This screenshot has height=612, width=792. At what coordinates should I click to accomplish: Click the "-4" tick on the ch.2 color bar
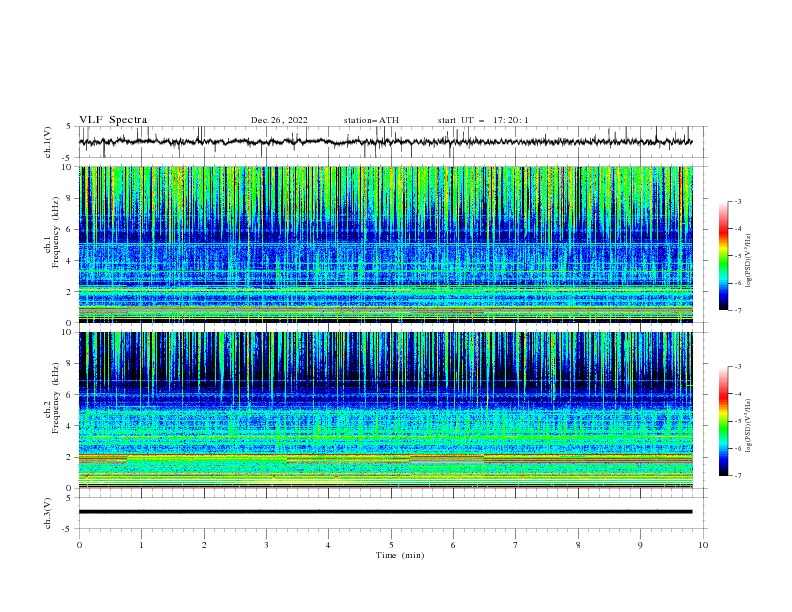point(737,394)
